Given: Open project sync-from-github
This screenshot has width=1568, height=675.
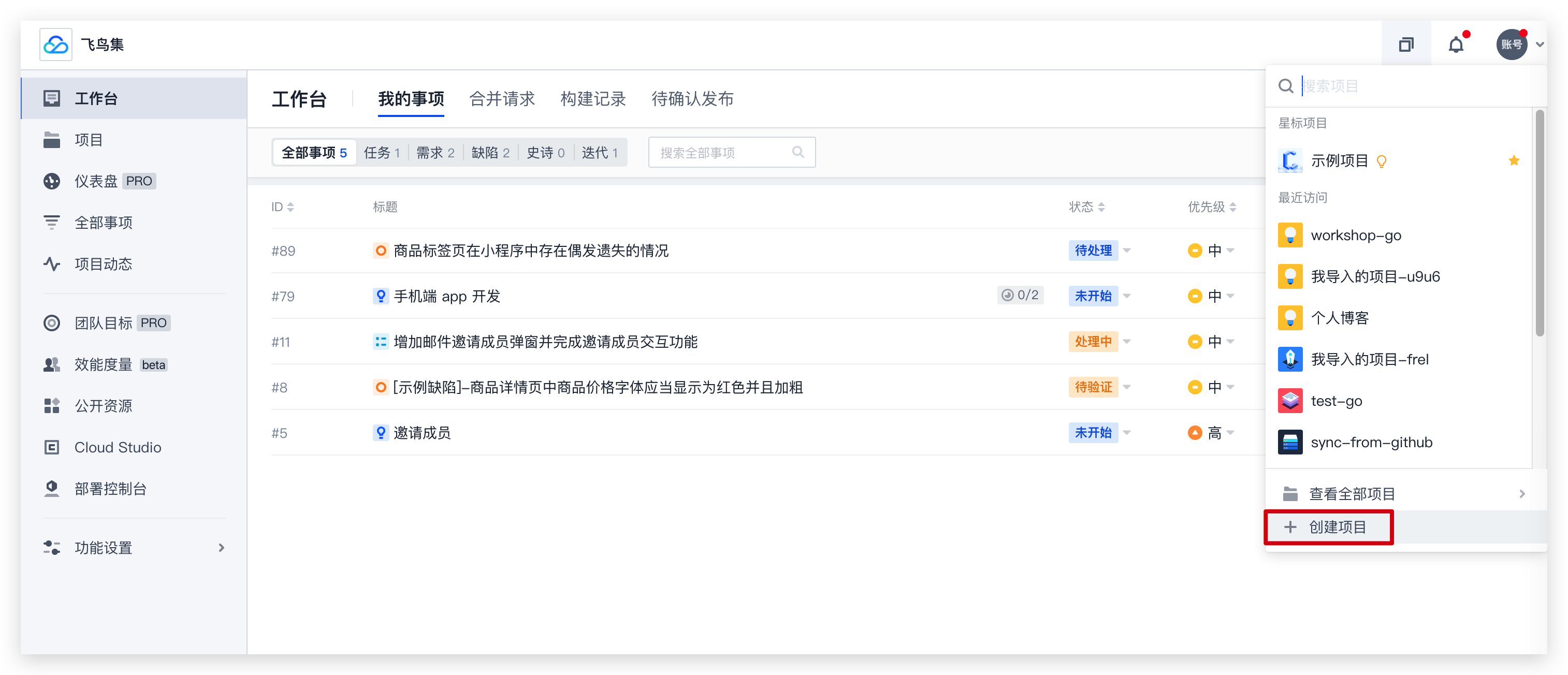Looking at the screenshot, I should pos(1399,442).
